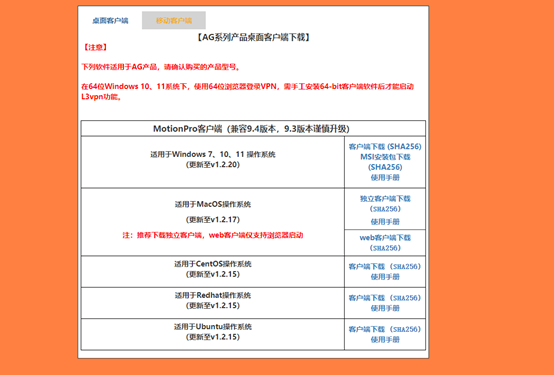554x375 pixels.
Task: Open the SHA256 link beside Windows 客户端下载
Action: pos(405,146)
